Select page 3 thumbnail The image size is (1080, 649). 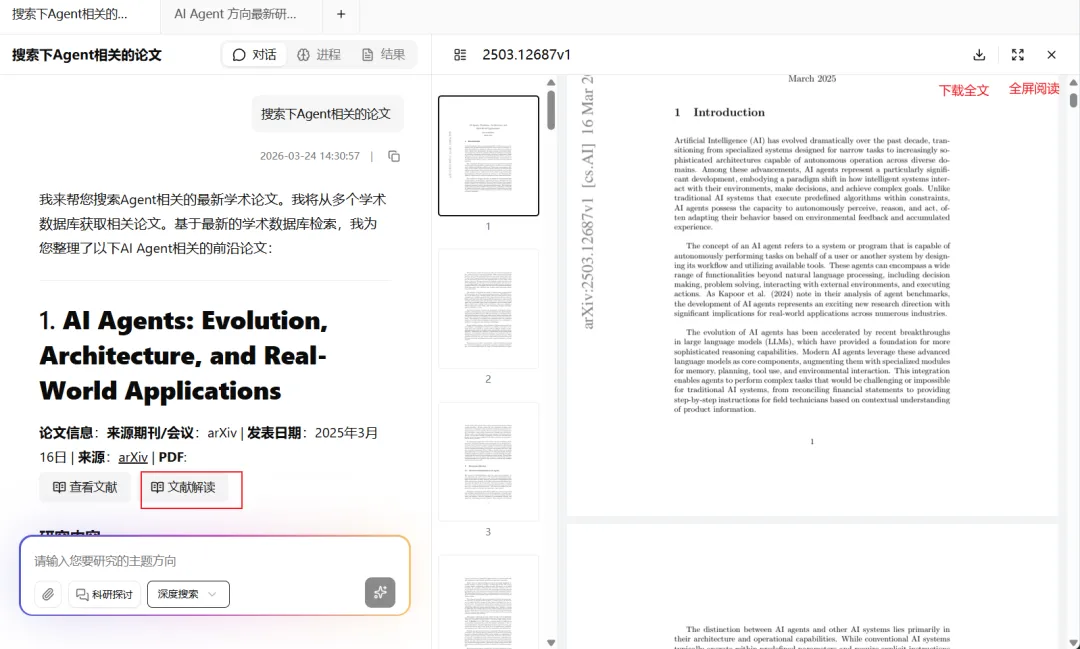pyautogui.click(x=488, y=462)
